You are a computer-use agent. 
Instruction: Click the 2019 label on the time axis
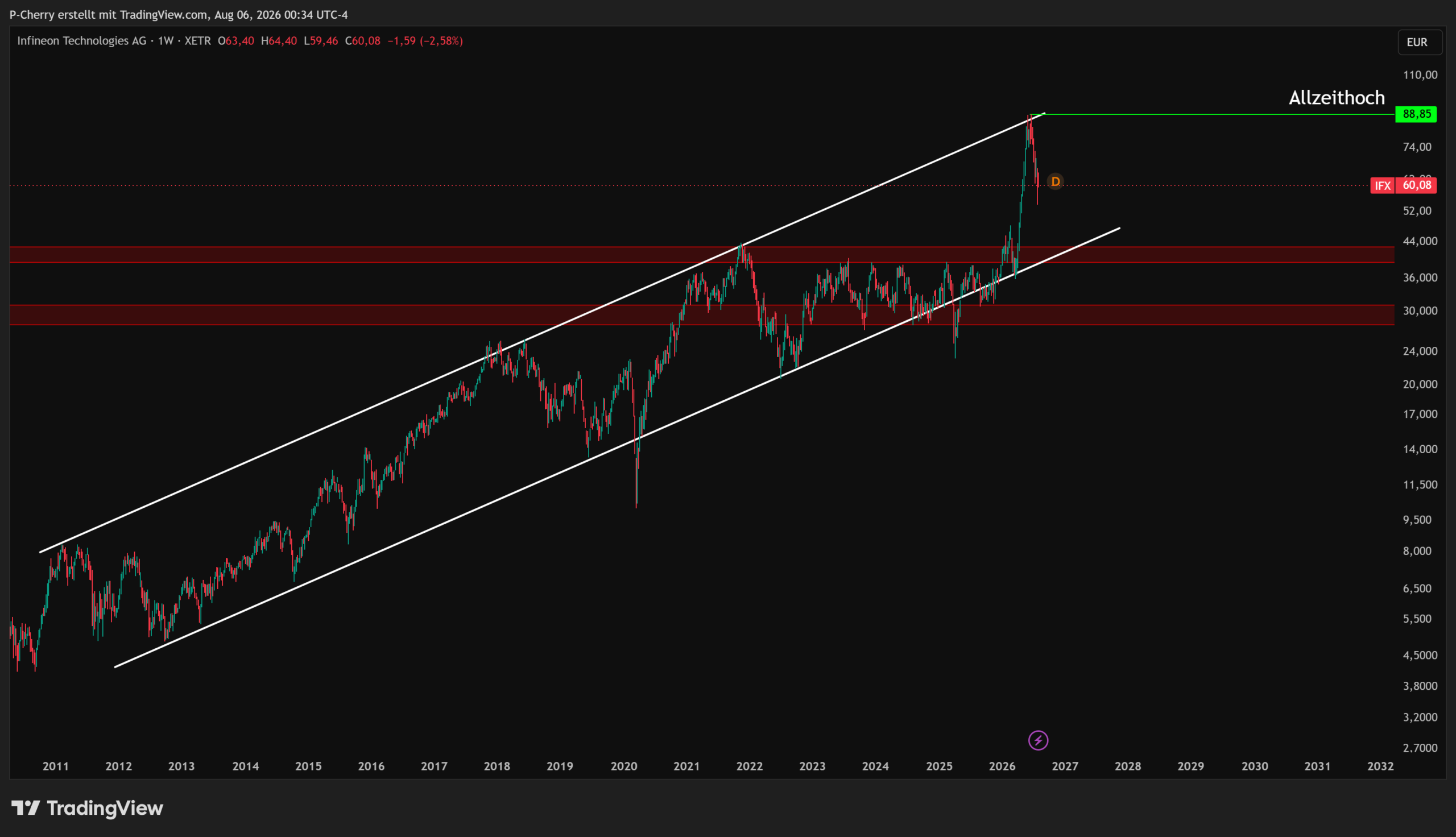[x=560, y=766]
